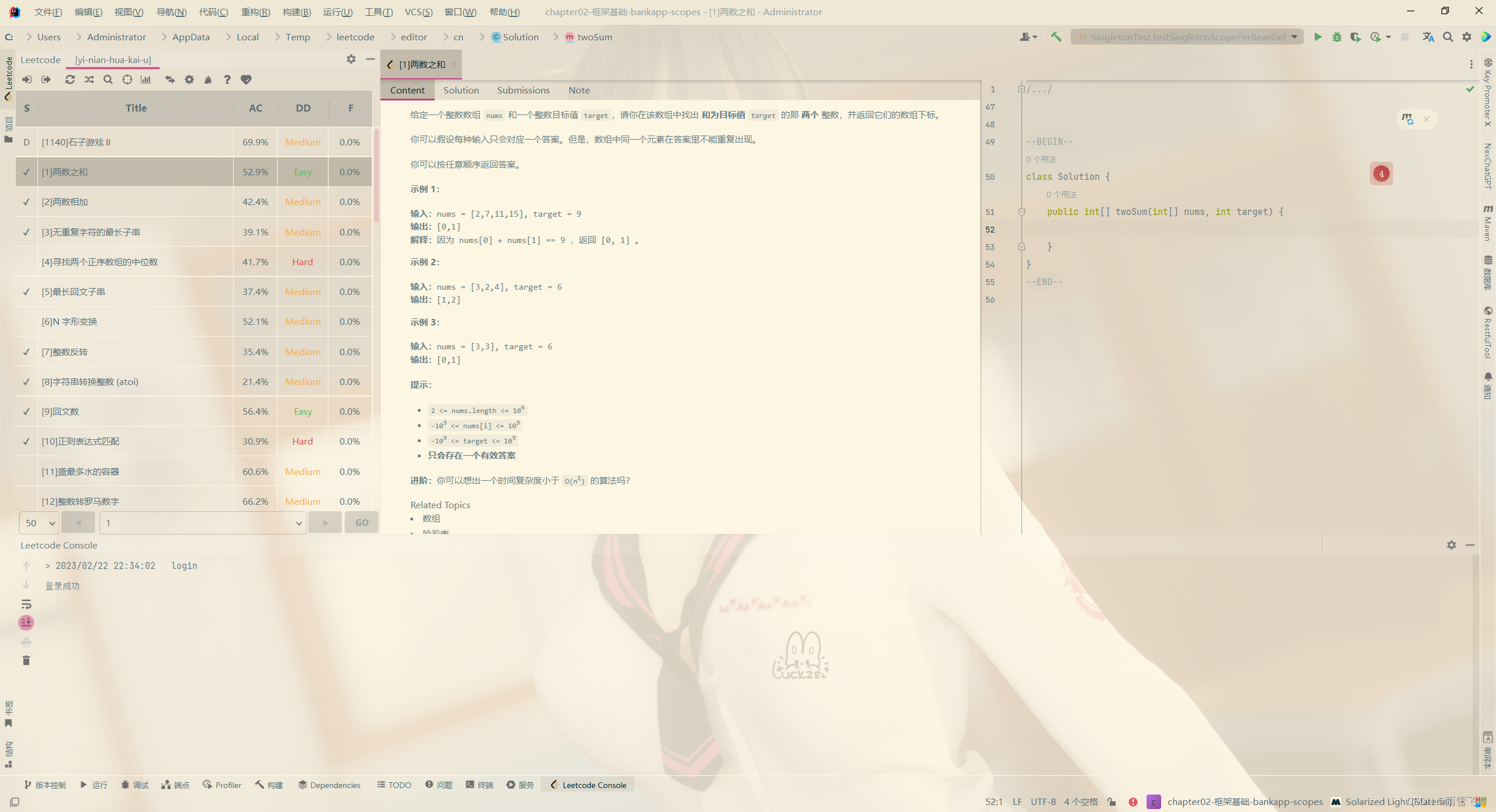This screenshot has width=1496, height=812.
Task: Open the run configuration dropdown SingletonTest
Action: pyautogui.click(x=1187, y=37)
